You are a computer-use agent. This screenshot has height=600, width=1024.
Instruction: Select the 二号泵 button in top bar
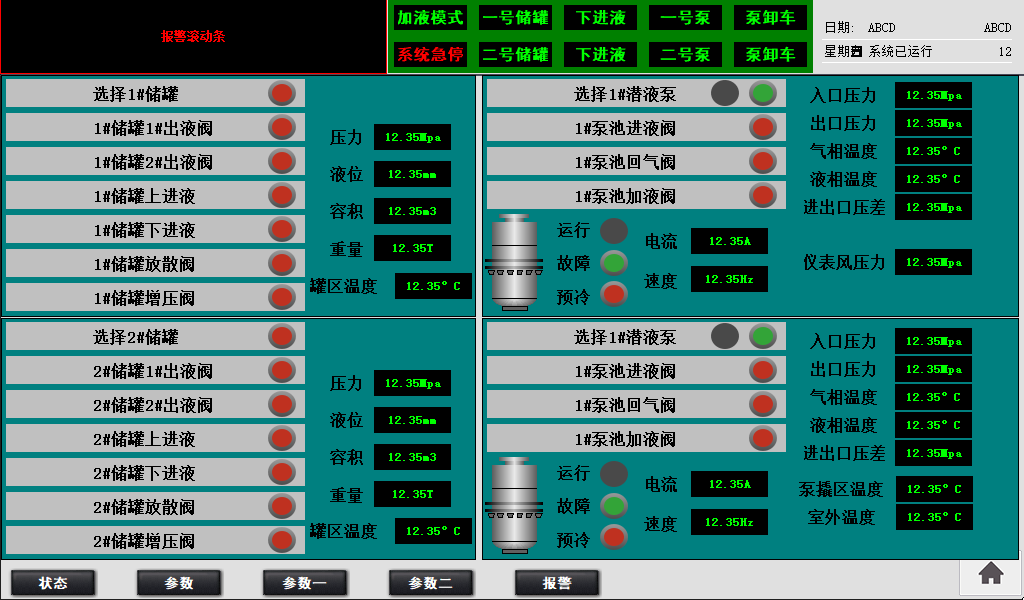coord(685,54)
